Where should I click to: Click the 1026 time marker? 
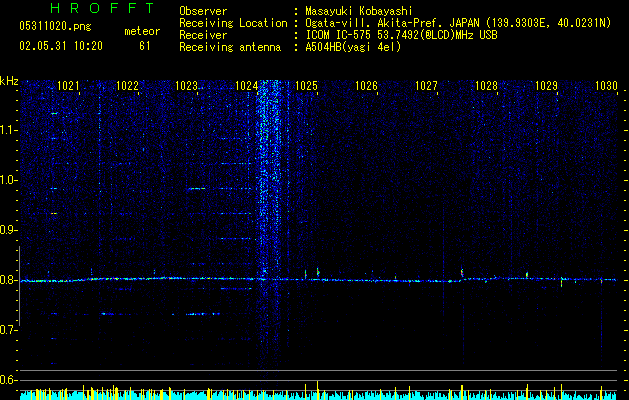tap(366, 86)
